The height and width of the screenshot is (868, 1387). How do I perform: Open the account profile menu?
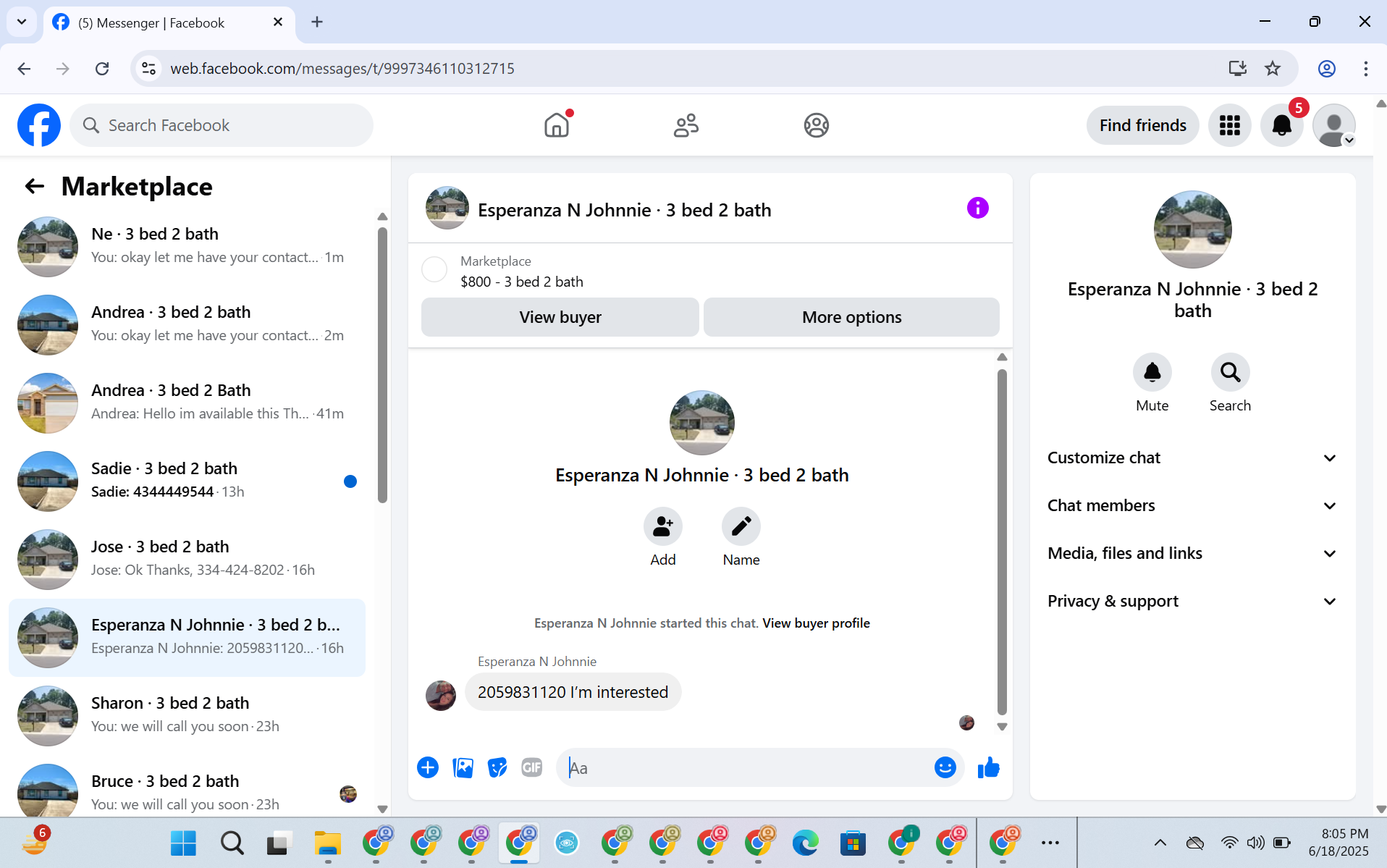pyautogui.click(x=1333, y=125)
